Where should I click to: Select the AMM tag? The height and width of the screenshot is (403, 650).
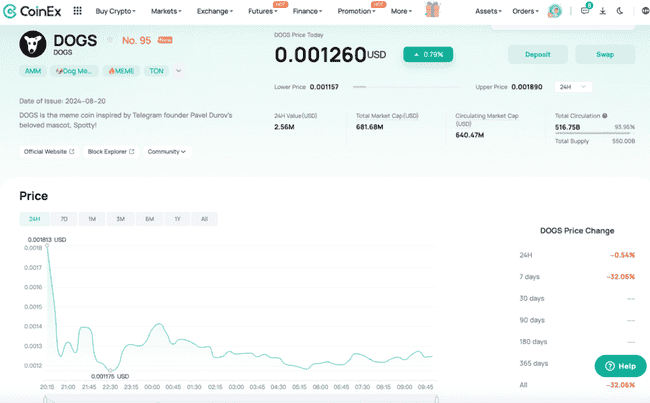point(33,71)
